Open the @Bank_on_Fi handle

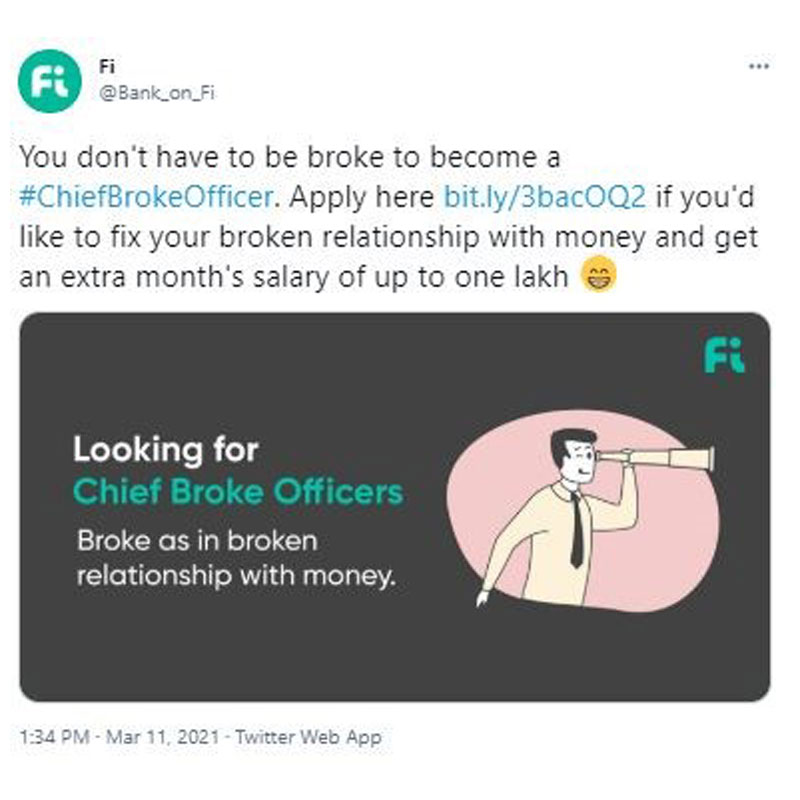coord(159,94)
